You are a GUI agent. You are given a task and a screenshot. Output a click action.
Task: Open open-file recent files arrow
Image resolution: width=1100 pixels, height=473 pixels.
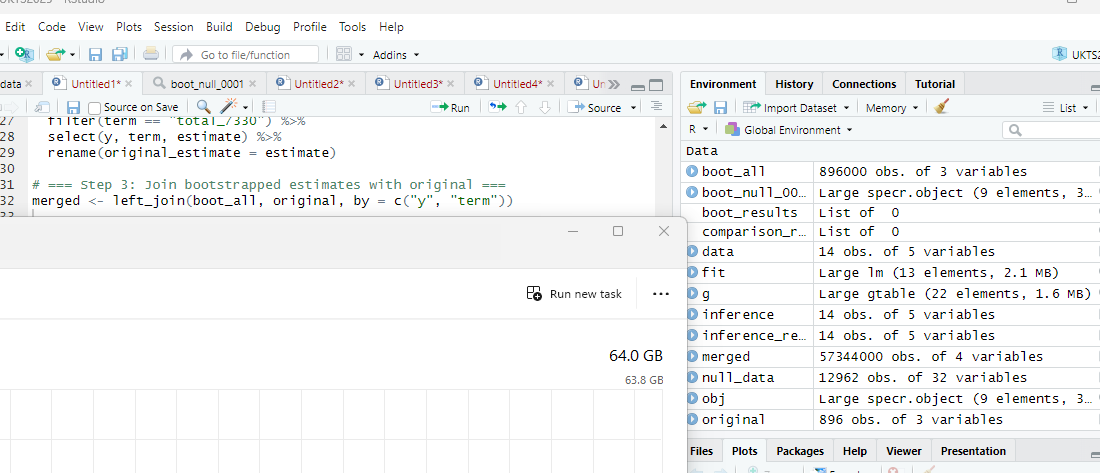(x=72, y=54)
